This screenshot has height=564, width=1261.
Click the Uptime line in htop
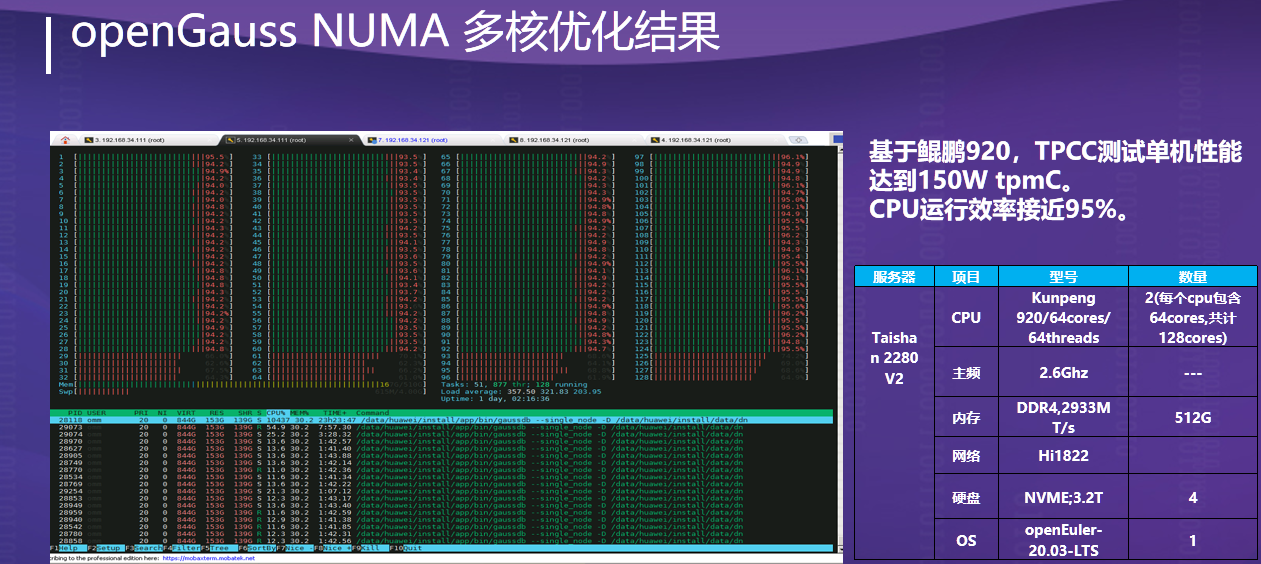pos(494,398)
